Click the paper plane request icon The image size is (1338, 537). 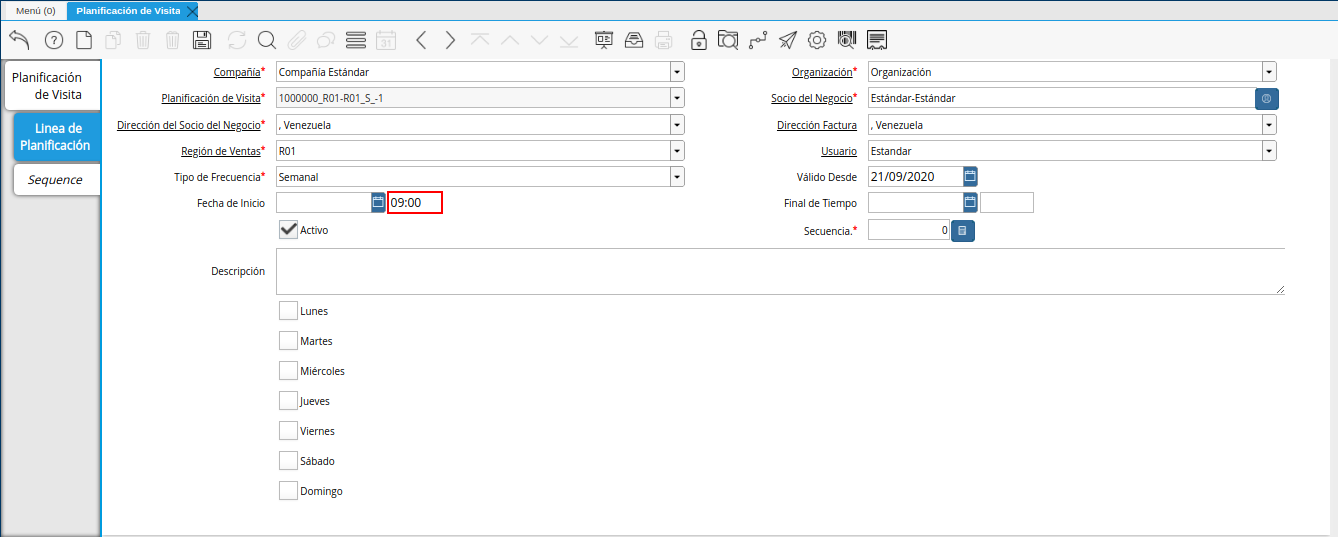[788, 40]
